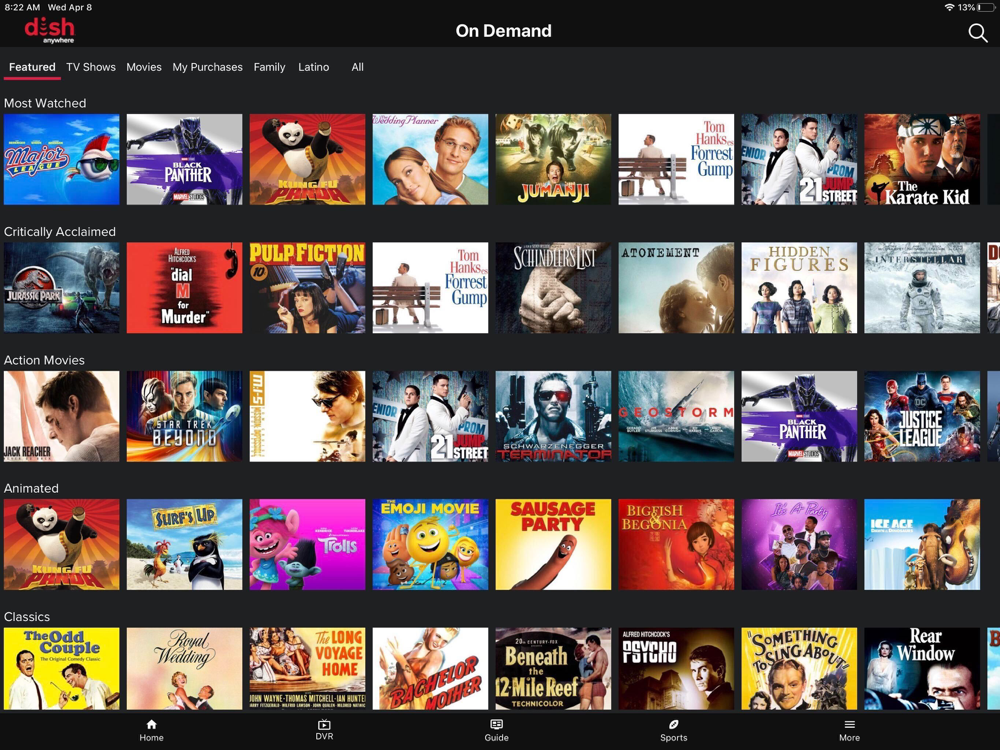Show the All category tab

click(x=357, y=67)
